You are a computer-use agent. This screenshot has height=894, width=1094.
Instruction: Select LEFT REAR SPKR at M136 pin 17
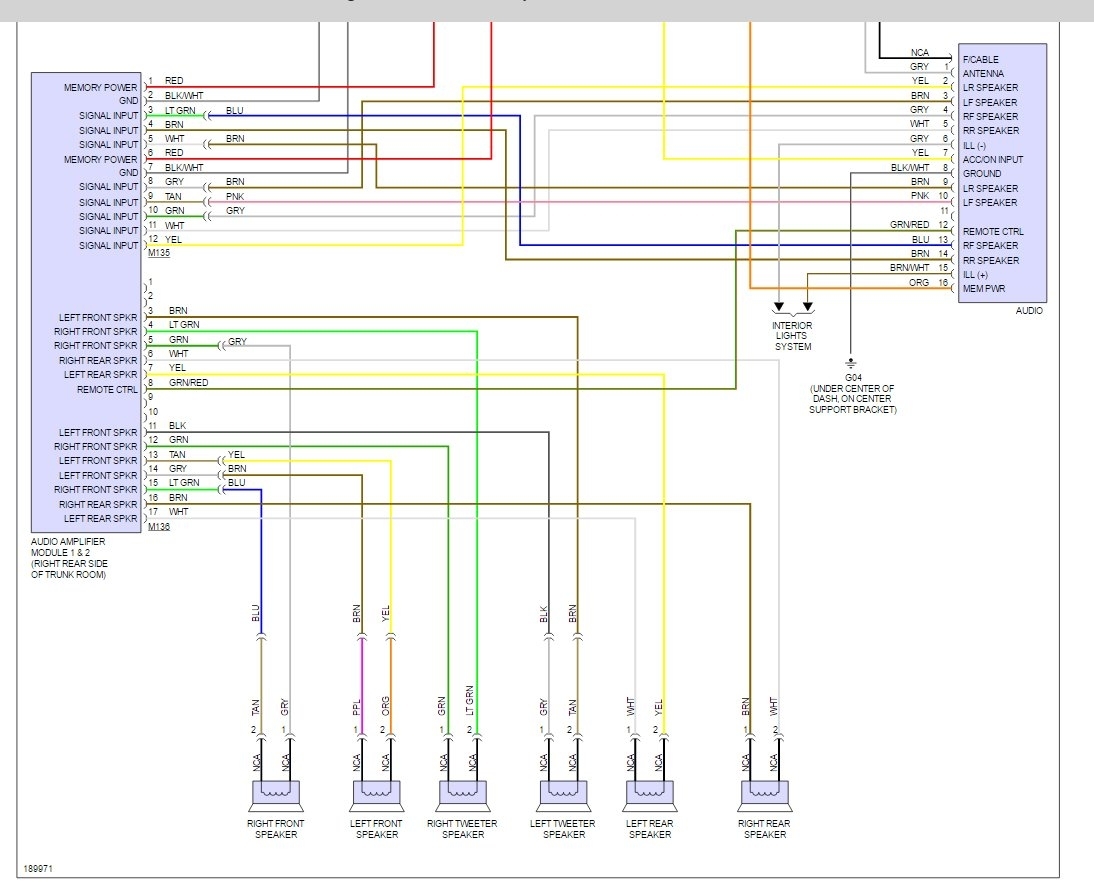coord(100,519)
